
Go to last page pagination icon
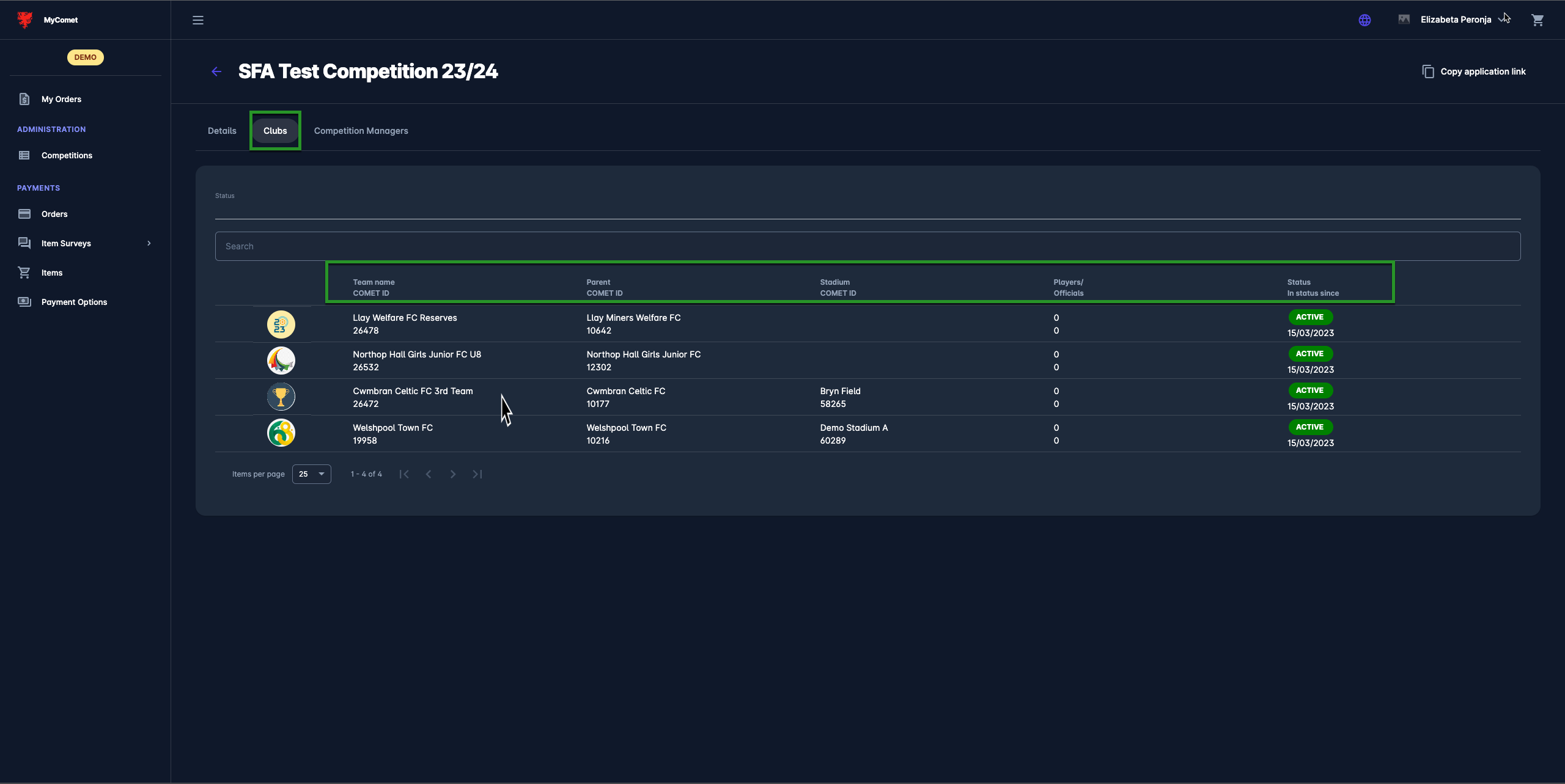pos(477,474)
